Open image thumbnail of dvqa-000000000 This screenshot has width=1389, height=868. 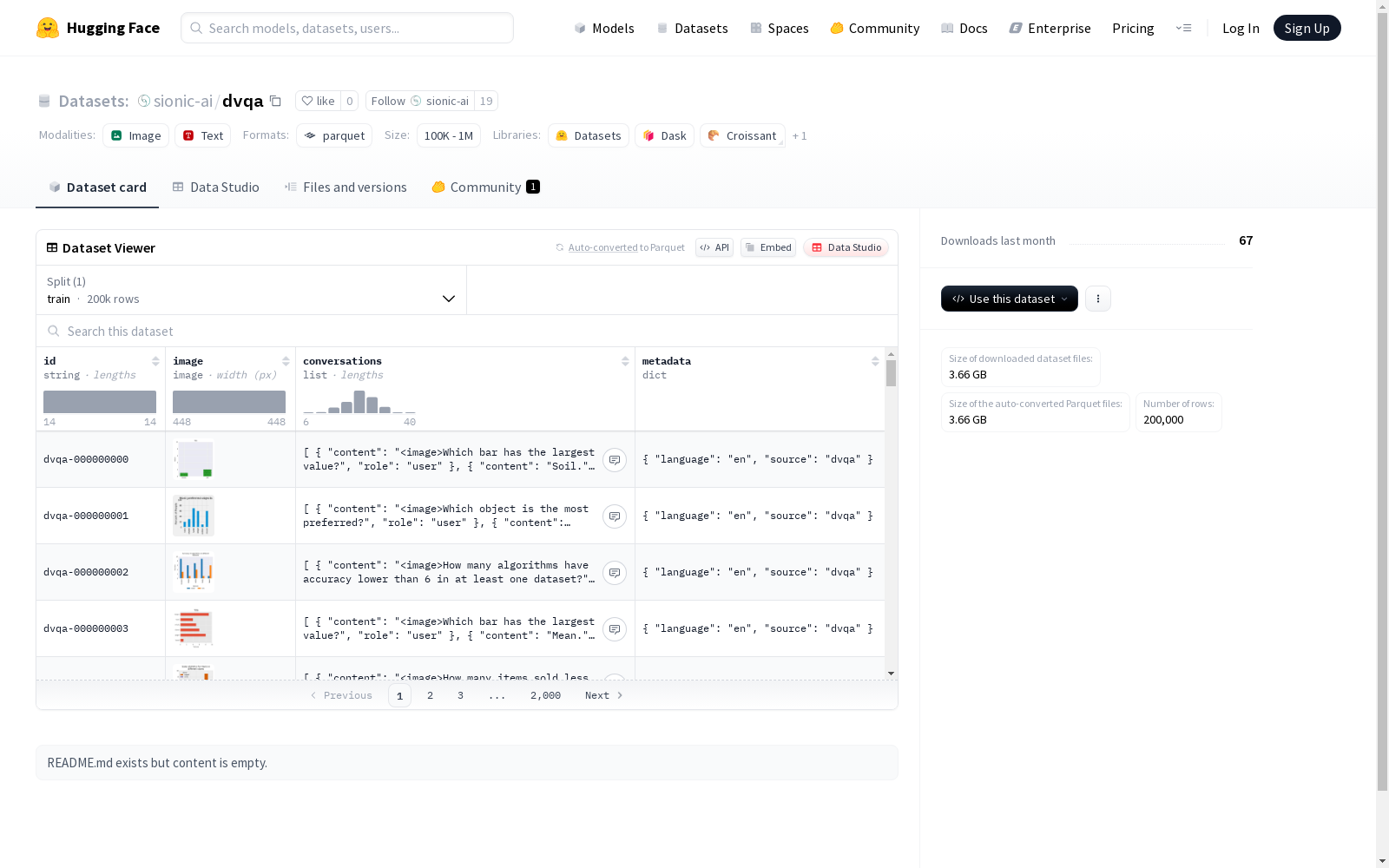tap(194, 459)
